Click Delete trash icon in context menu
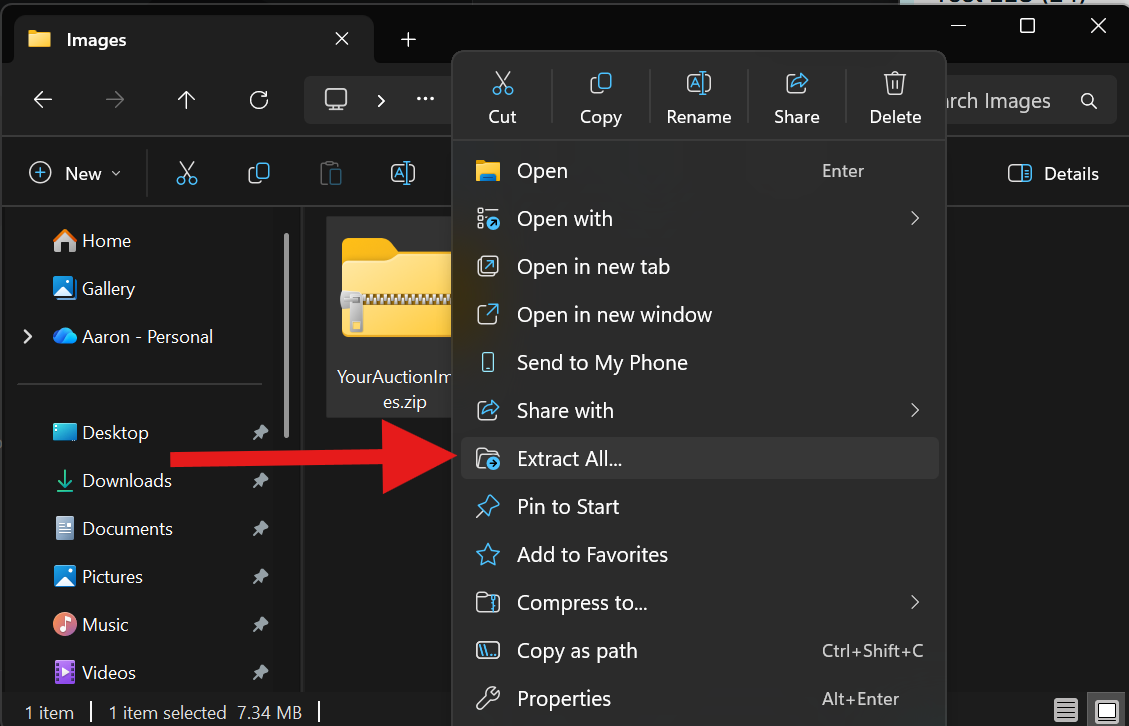The image size is (1129, 726). pos(895,98)
